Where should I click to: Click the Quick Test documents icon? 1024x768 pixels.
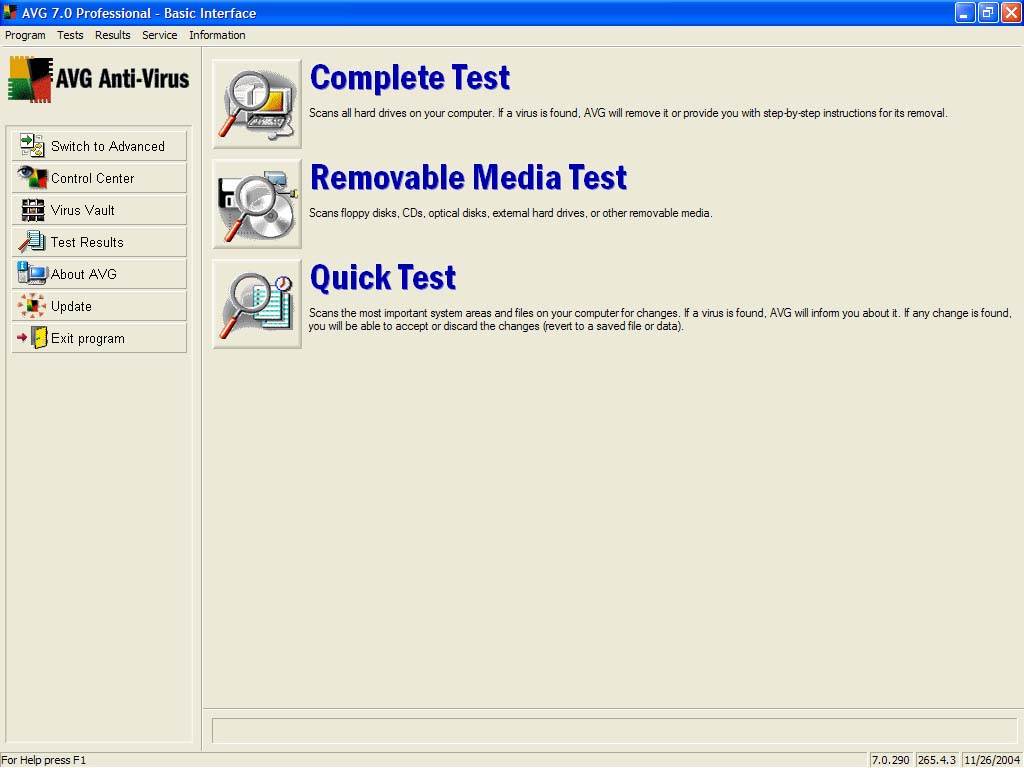(x=257, y=304)
